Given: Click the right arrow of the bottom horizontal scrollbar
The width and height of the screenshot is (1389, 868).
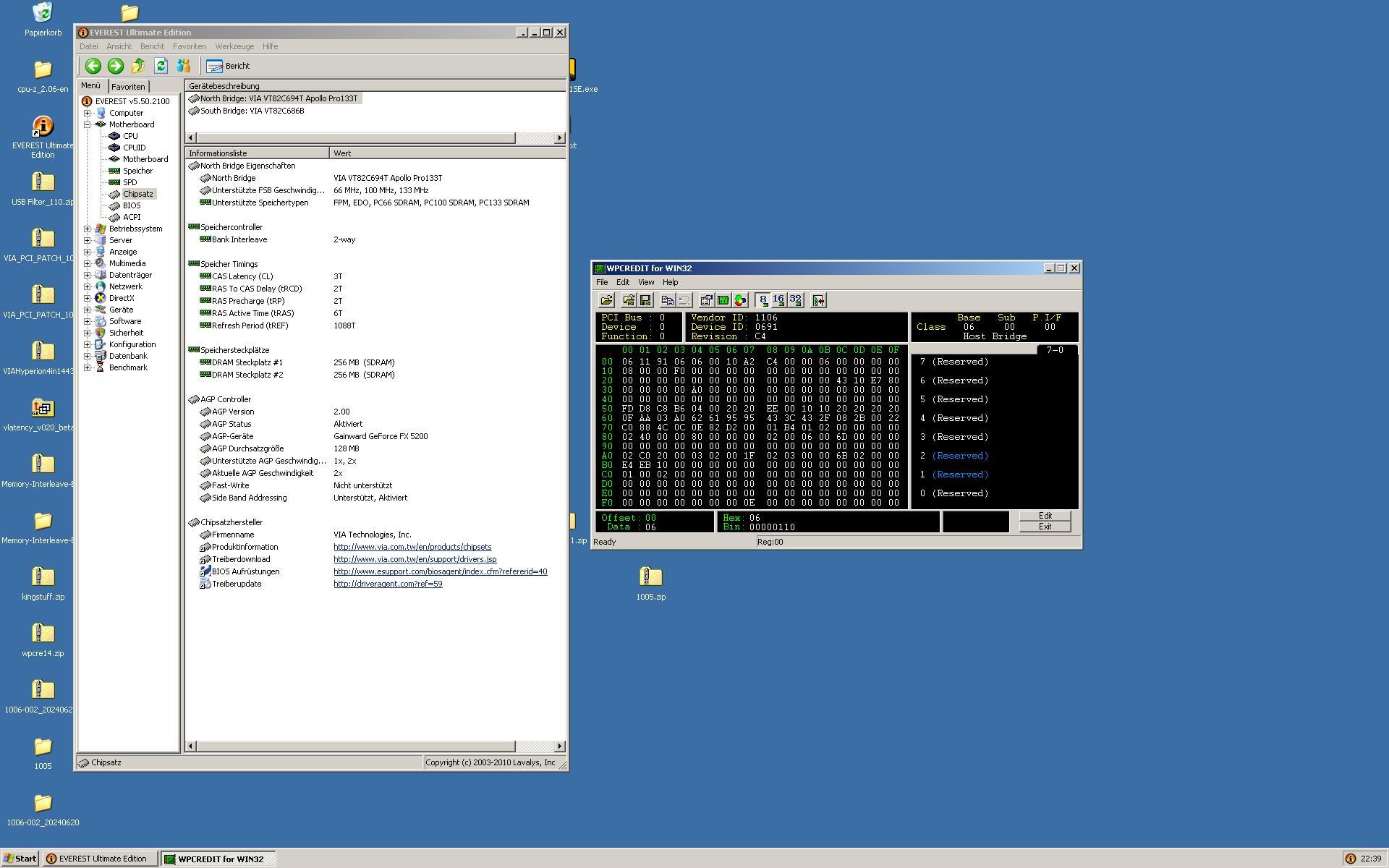Looking at the screenshot, I should (559, 746).
